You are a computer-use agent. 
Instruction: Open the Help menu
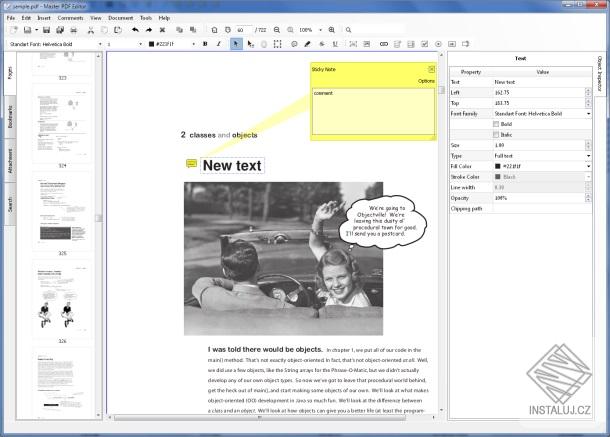click(x=164, y=18)
